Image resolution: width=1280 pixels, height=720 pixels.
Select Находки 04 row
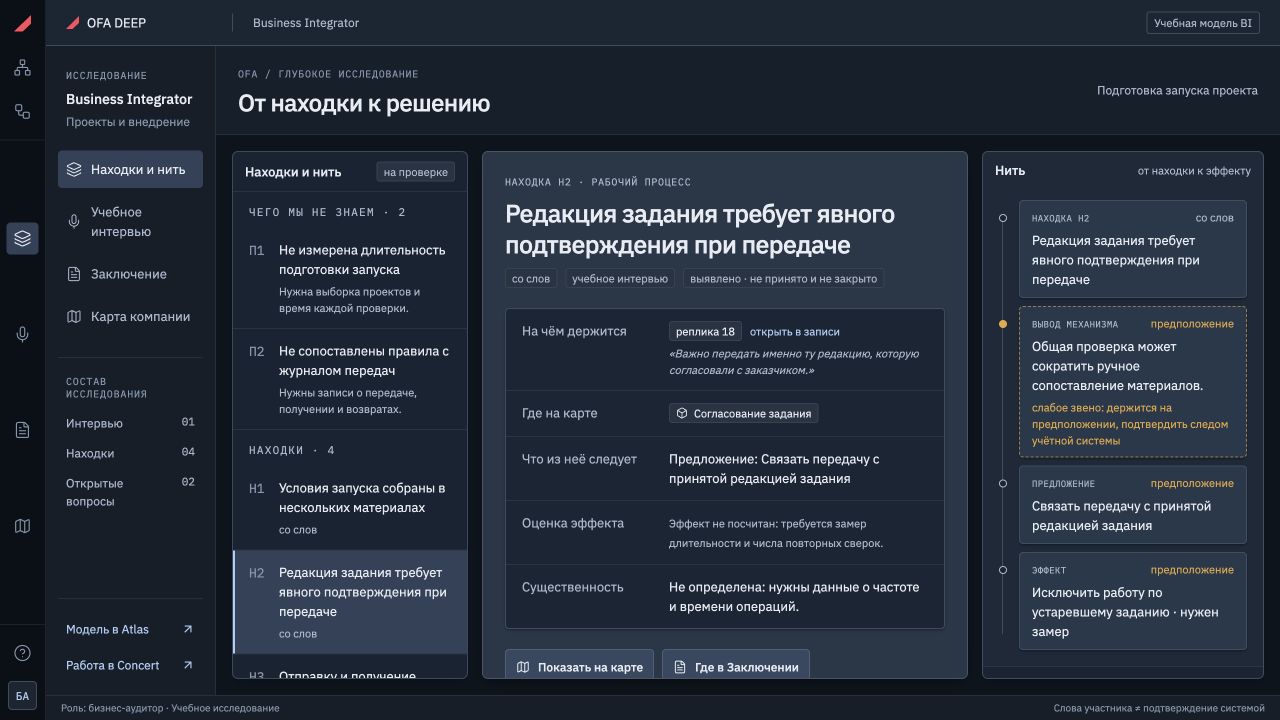coord(130,453)
